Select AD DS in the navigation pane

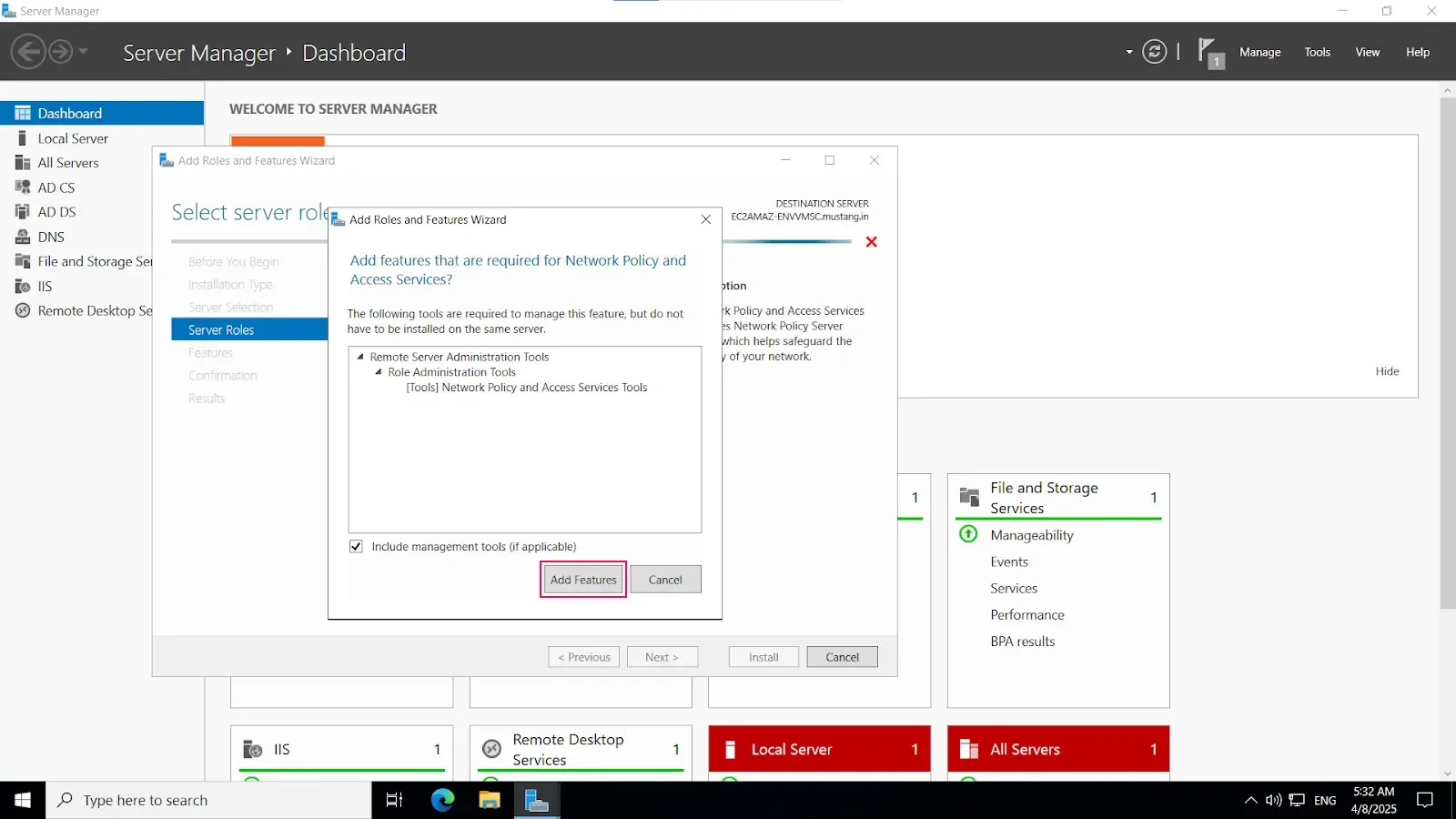point(56,211)
